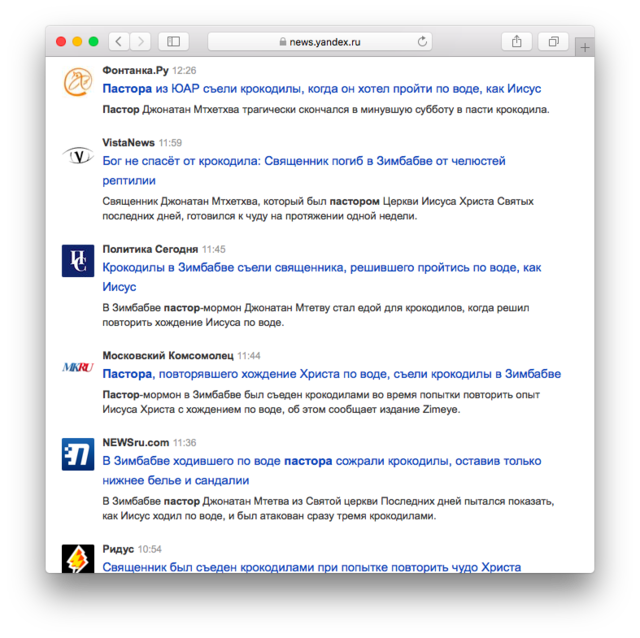Reload page using the refresh icon
The image size is (640, 638).
[422, 41]
